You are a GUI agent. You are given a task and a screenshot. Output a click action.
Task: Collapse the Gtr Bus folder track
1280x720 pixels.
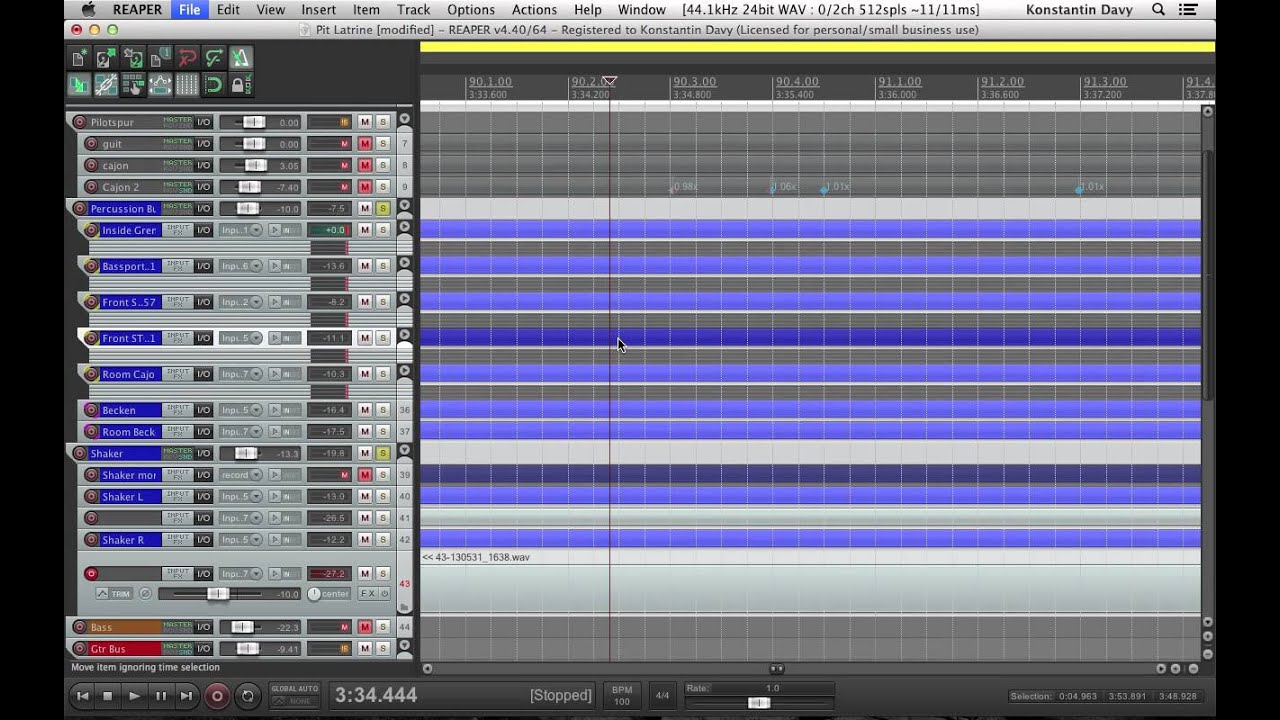pos(404,645)
